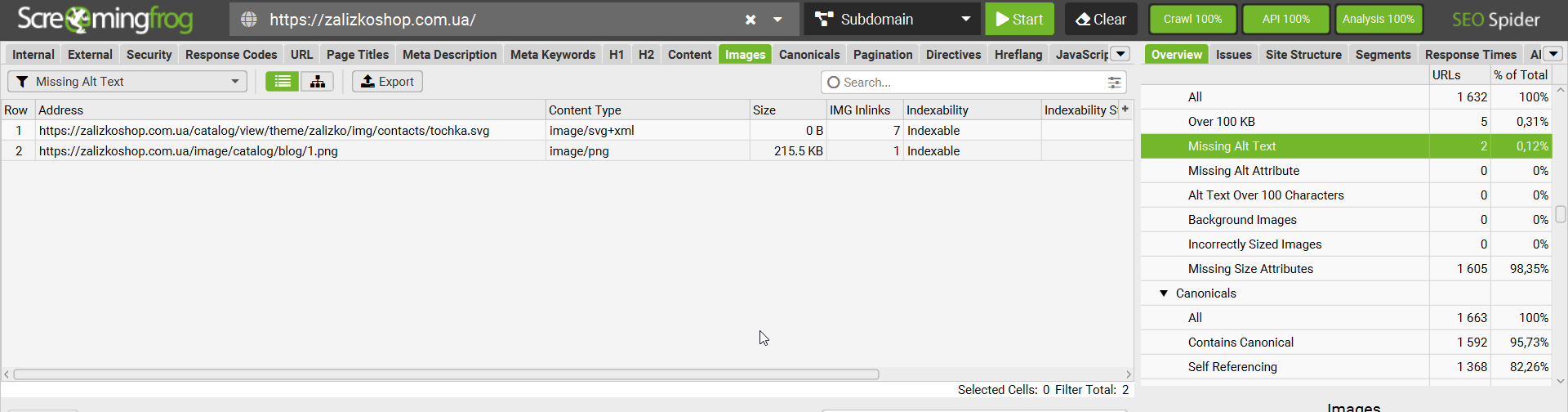Open the Security tab
The width and height of the screenshot is (1568, 412).
point(149,54)
